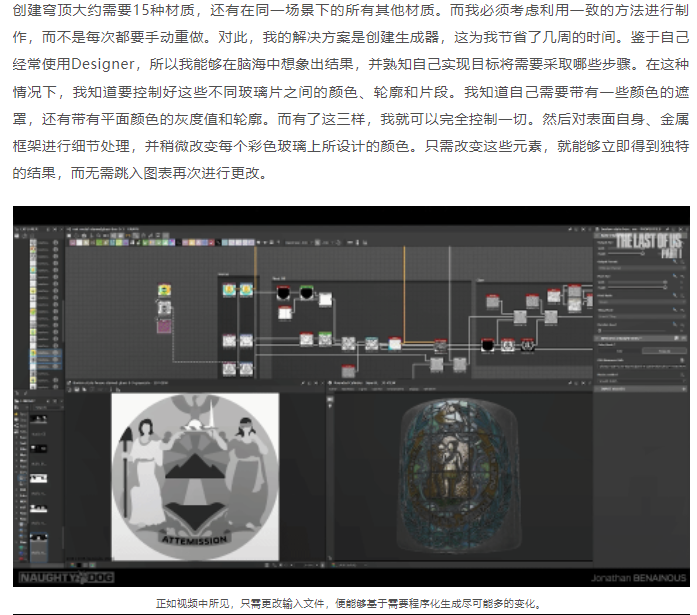Select the magenta node in the graph
The height and width of the screenshot is (615, 697).
click(164, 327)
